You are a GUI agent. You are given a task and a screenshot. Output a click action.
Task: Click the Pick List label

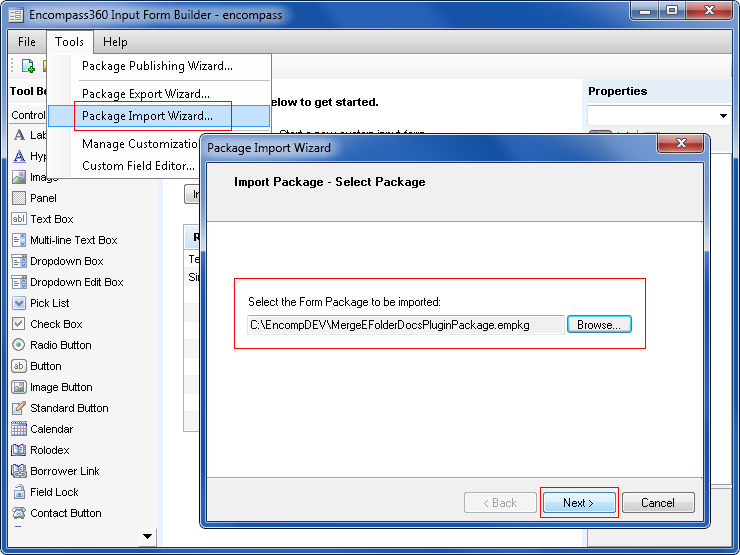click(x=50, y=303)
